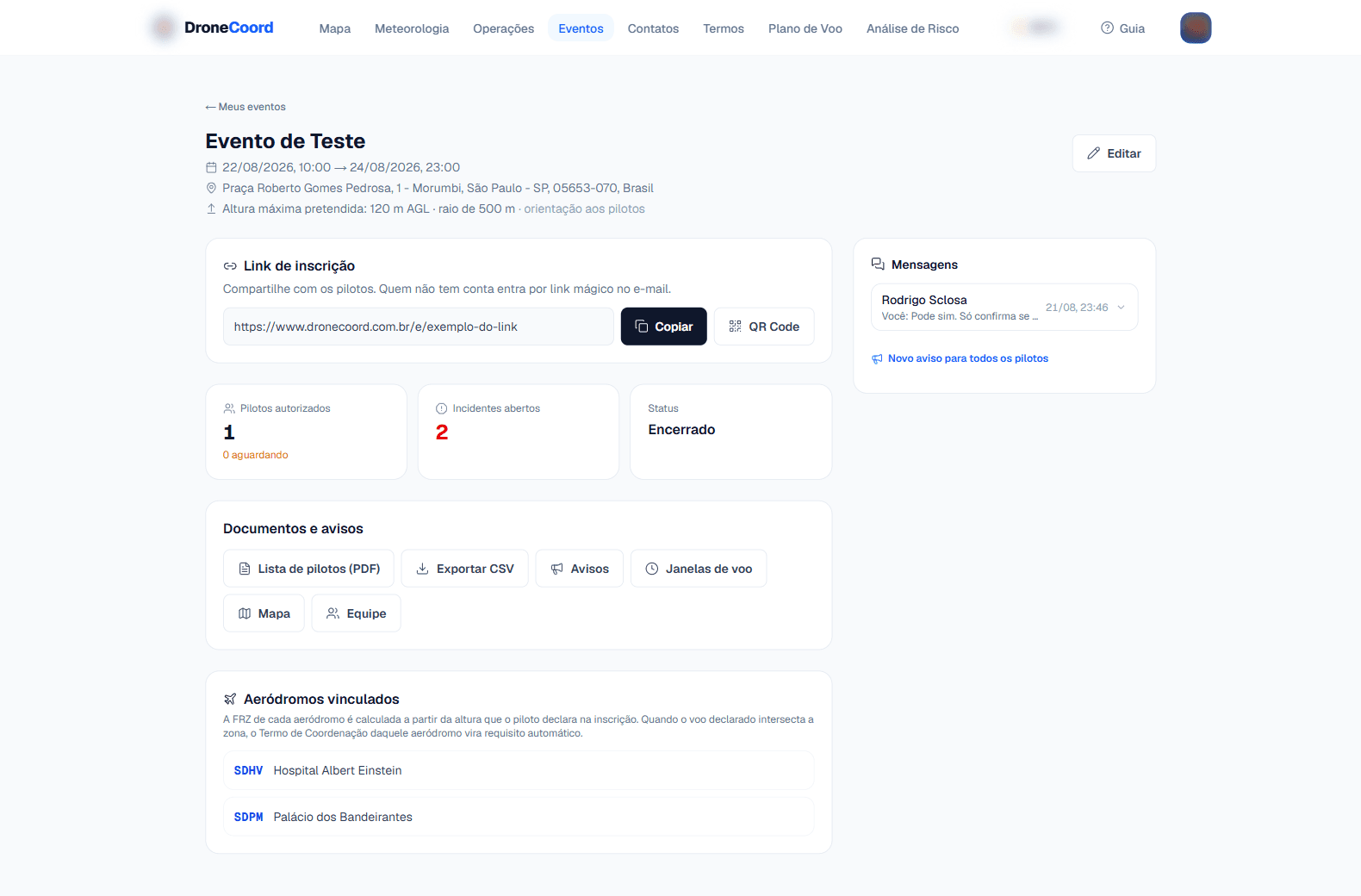Download Lista de pilotos (PDF)
The width and height of the screenshot is (1361, 896).
coord(308,569)
